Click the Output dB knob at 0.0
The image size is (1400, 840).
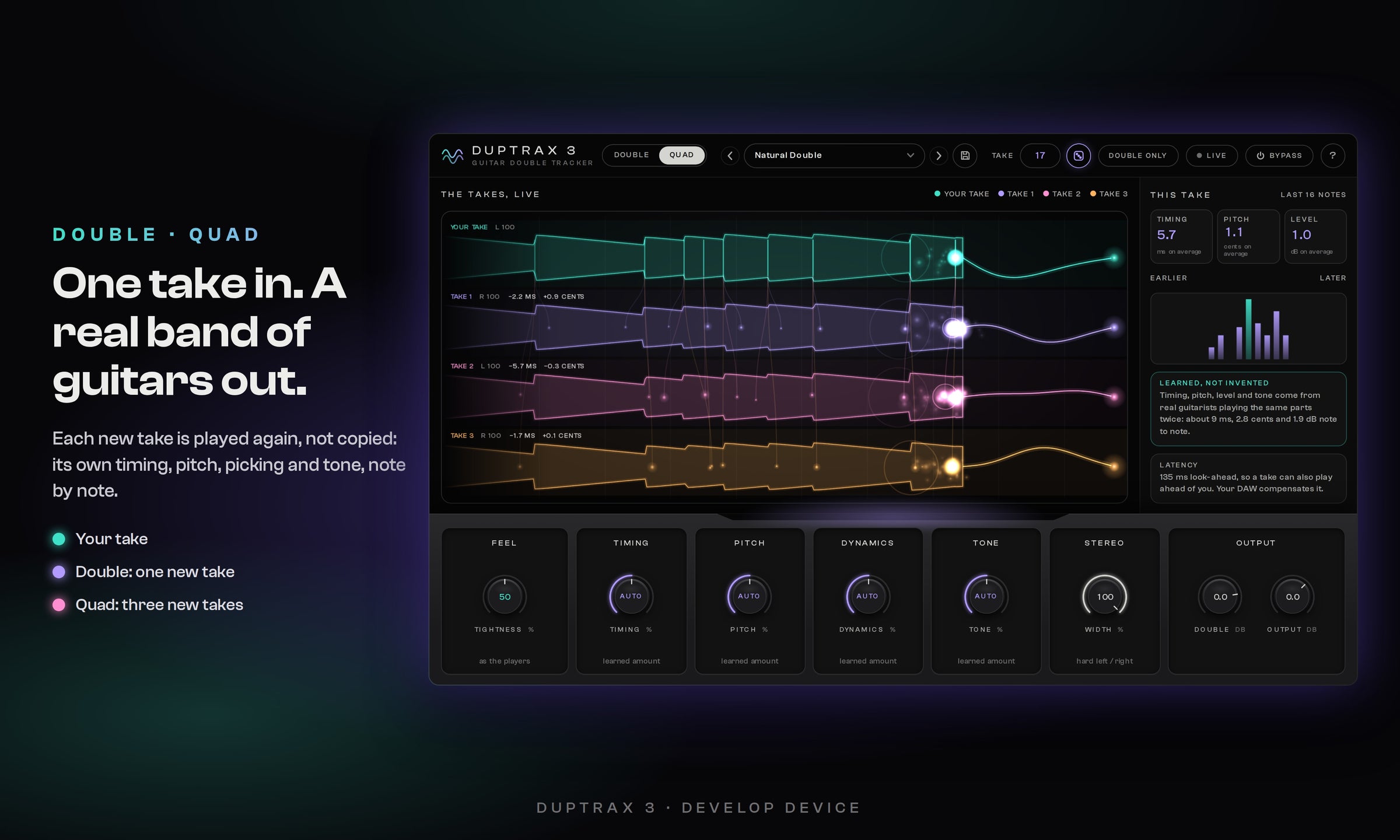1293,596
